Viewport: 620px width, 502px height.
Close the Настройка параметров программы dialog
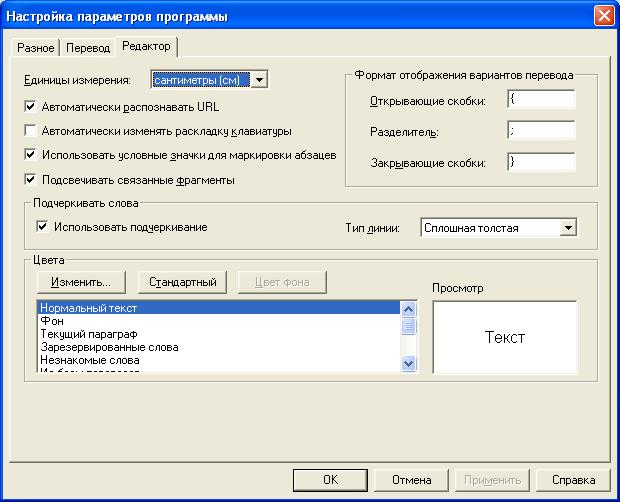604,16
